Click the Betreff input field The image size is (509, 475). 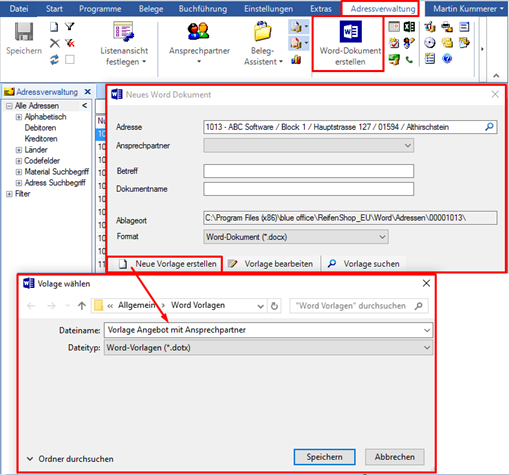pos(309,171)
